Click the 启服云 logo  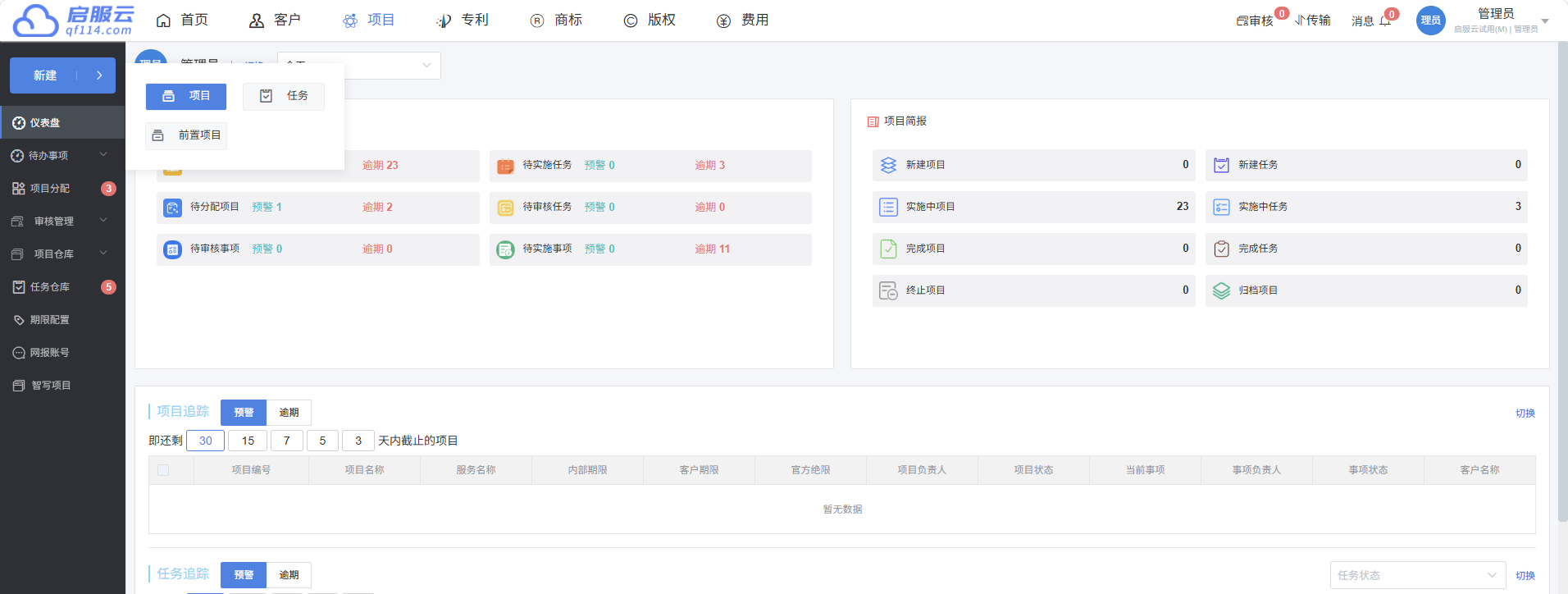pos(74,21)
